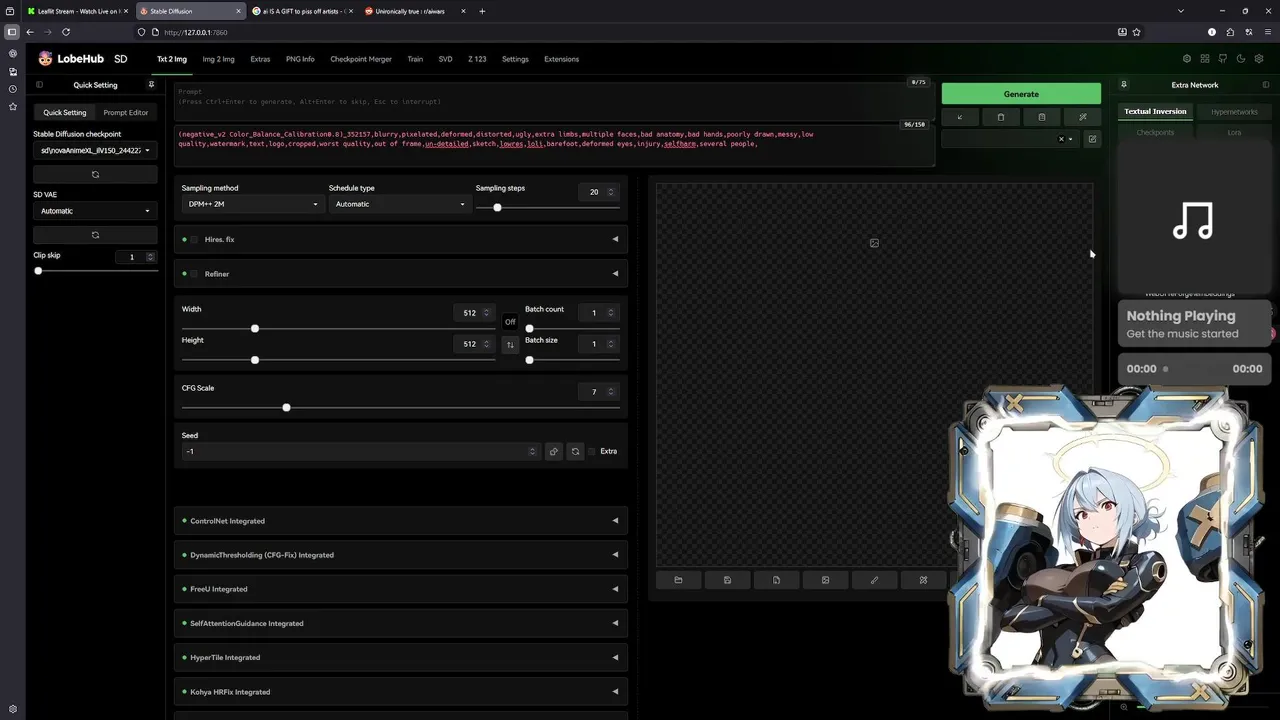Pin the Extra Network panel
The height and width of the screenshot is (720, 1280).
pos(1124,85)
